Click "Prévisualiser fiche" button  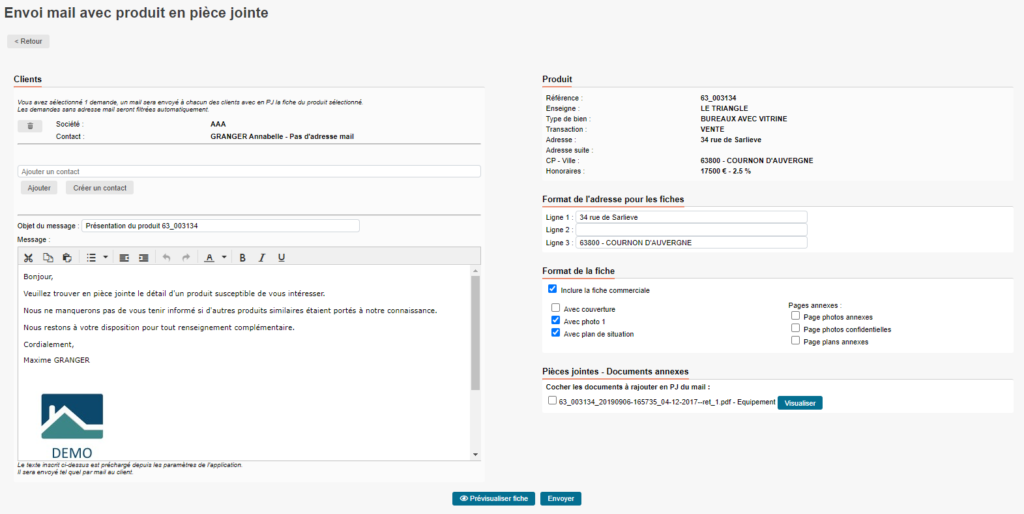[493, 498]
